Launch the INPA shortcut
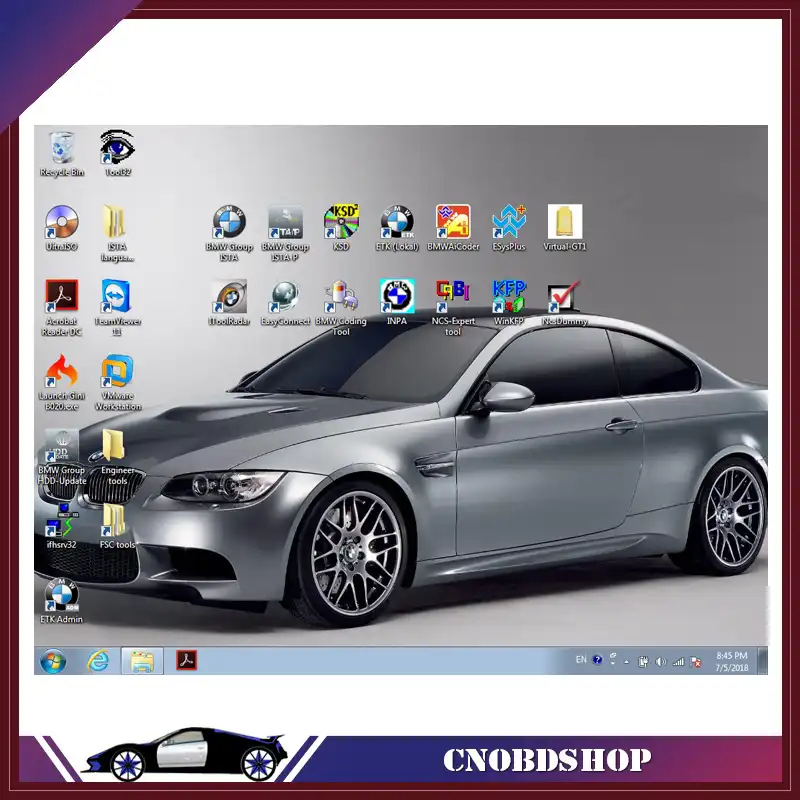 (397, 303)
